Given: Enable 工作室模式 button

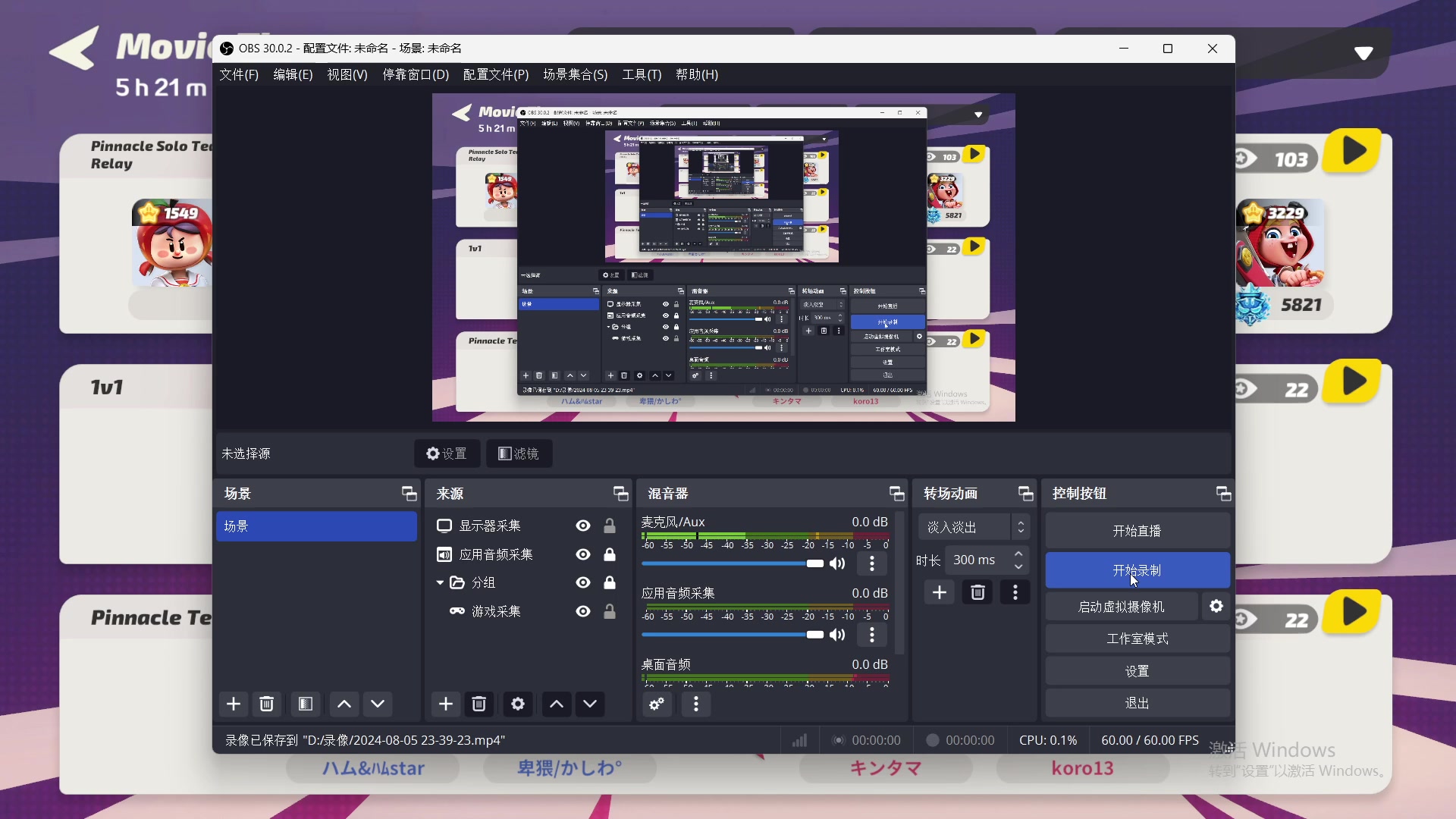Looking at the screenshot, I should pos(1137,639).
